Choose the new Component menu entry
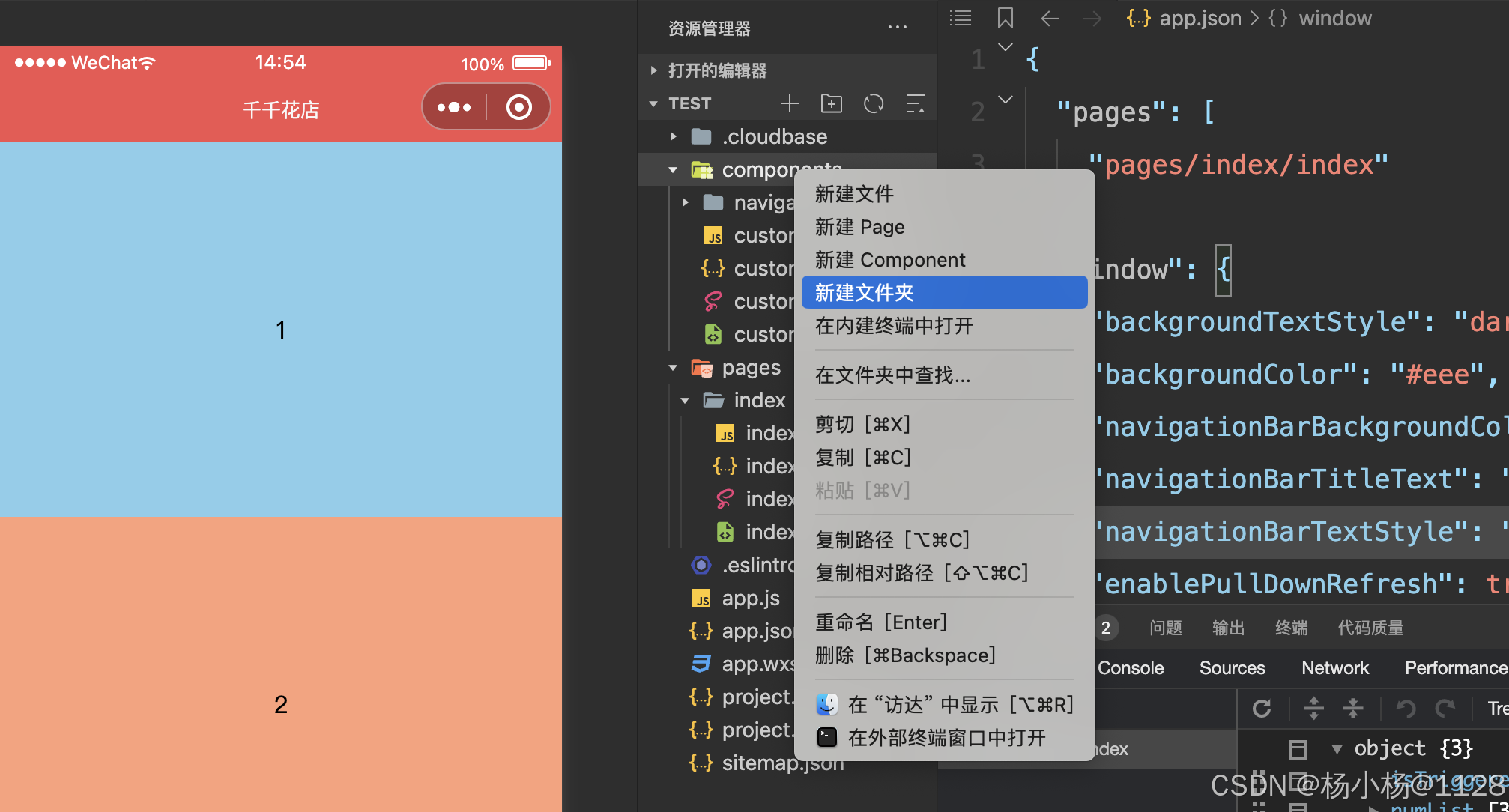The height and width of the screenshot is (812, 1509). click(x=890, y=260)
